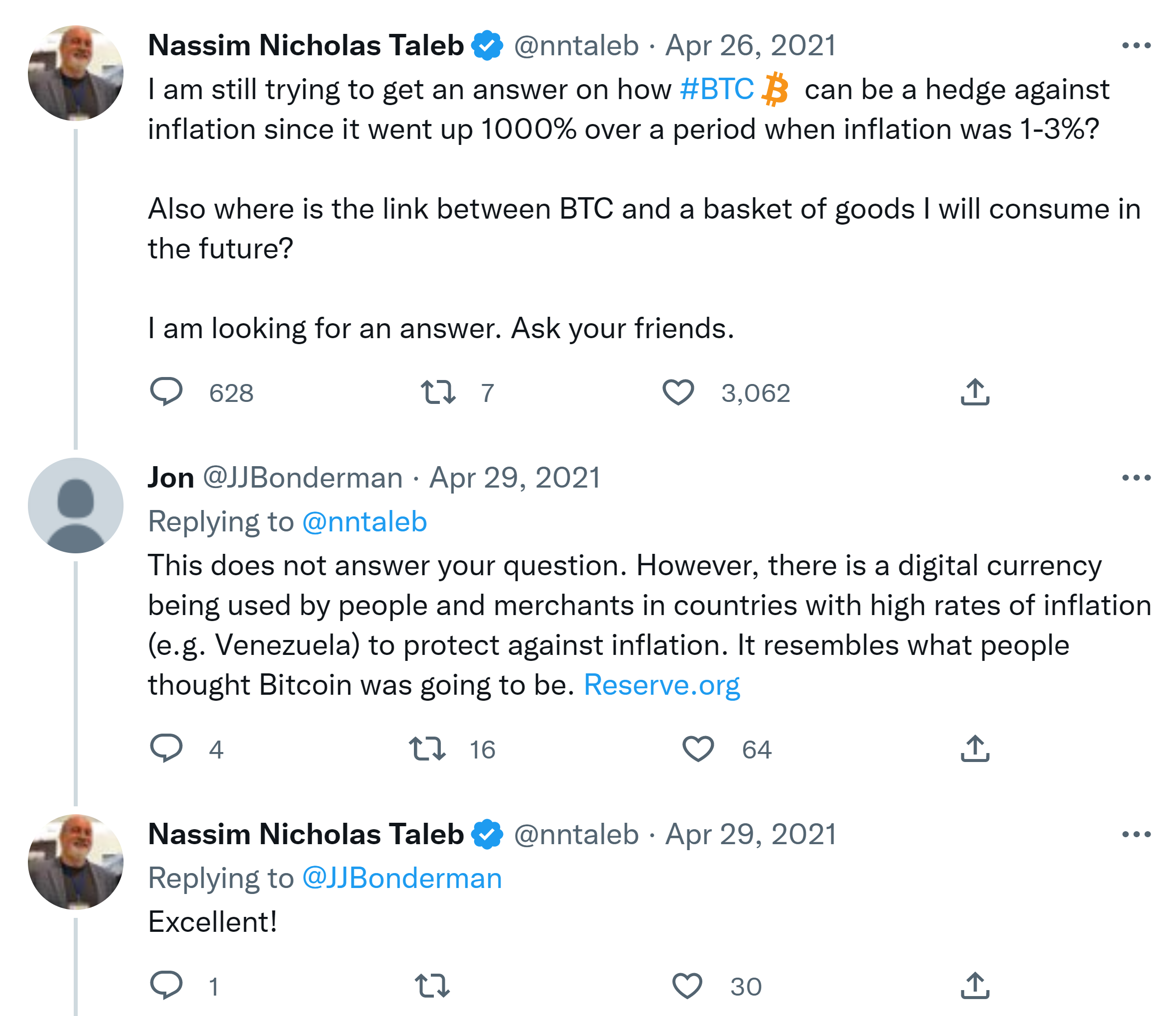Retweet the first tweet with 7 retweets
Screen dimensions: 1176x1016
click(438, 392)
